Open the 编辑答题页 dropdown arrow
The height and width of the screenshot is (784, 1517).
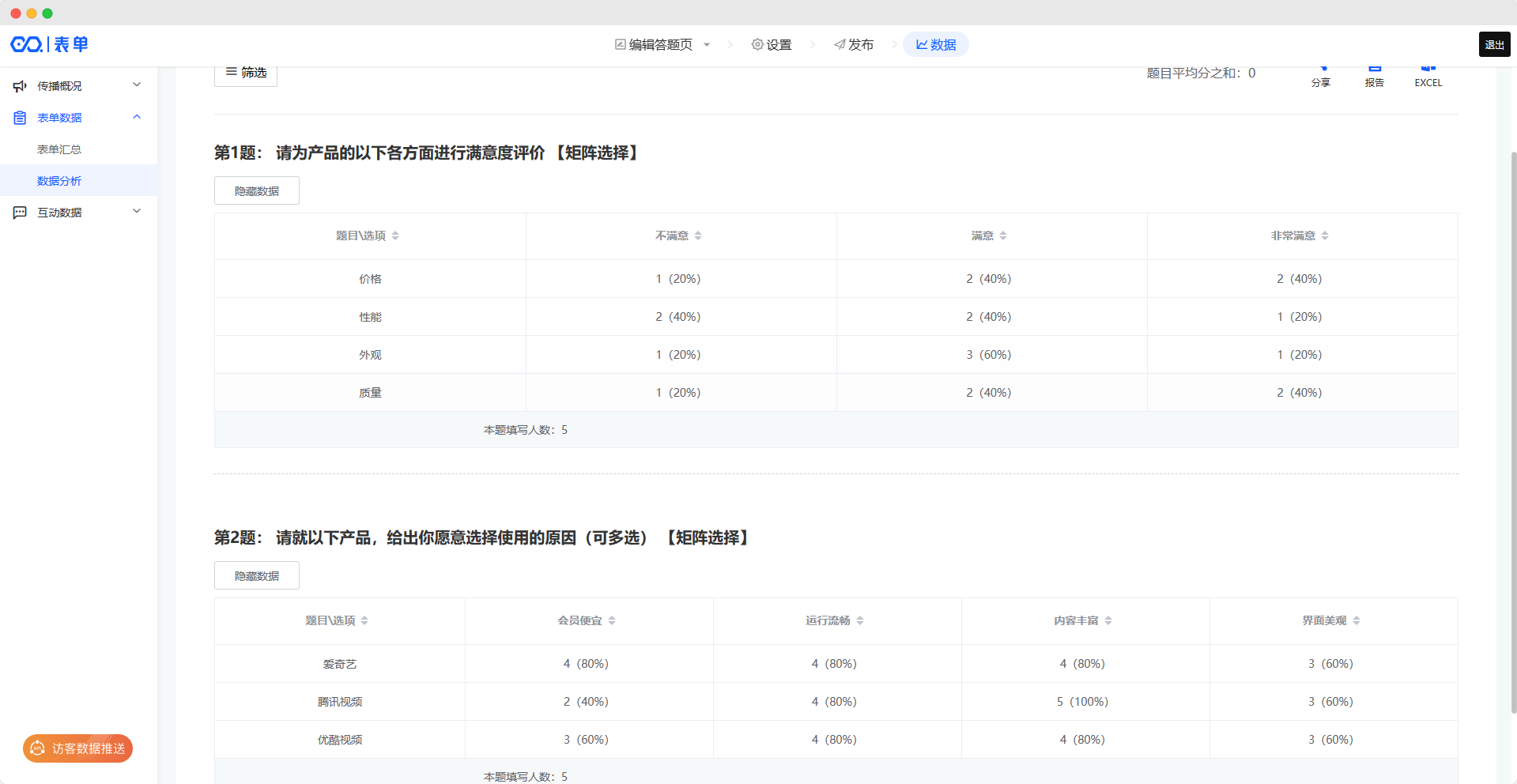click(707, 45)
